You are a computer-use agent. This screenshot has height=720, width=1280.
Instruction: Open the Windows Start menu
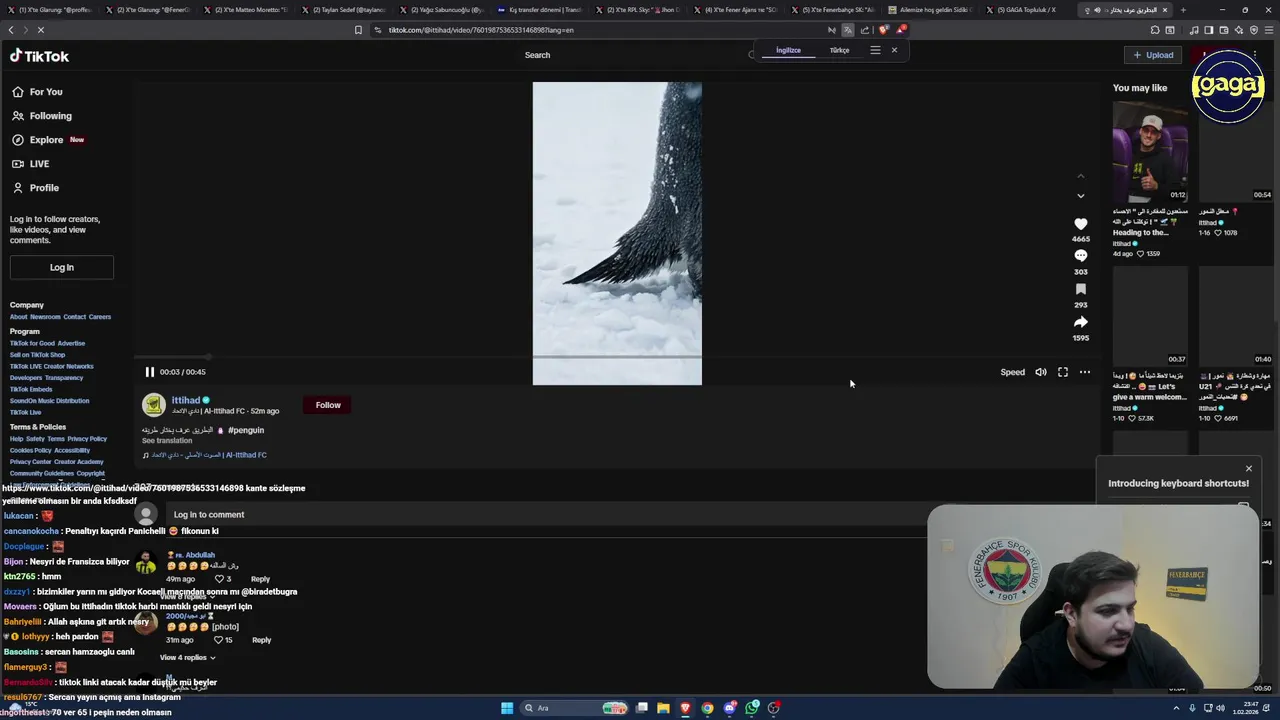pos(507,708)
